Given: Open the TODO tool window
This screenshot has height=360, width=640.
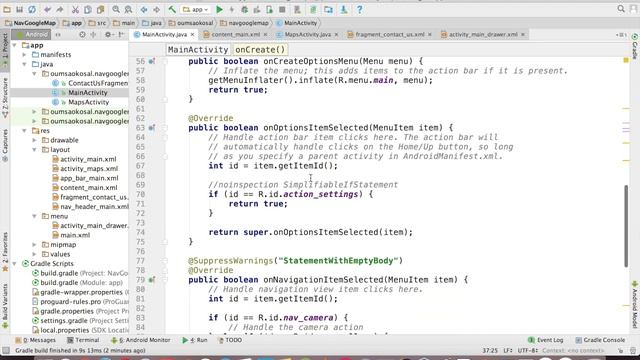Looking at the screenshot, I should tap(230, 340).
